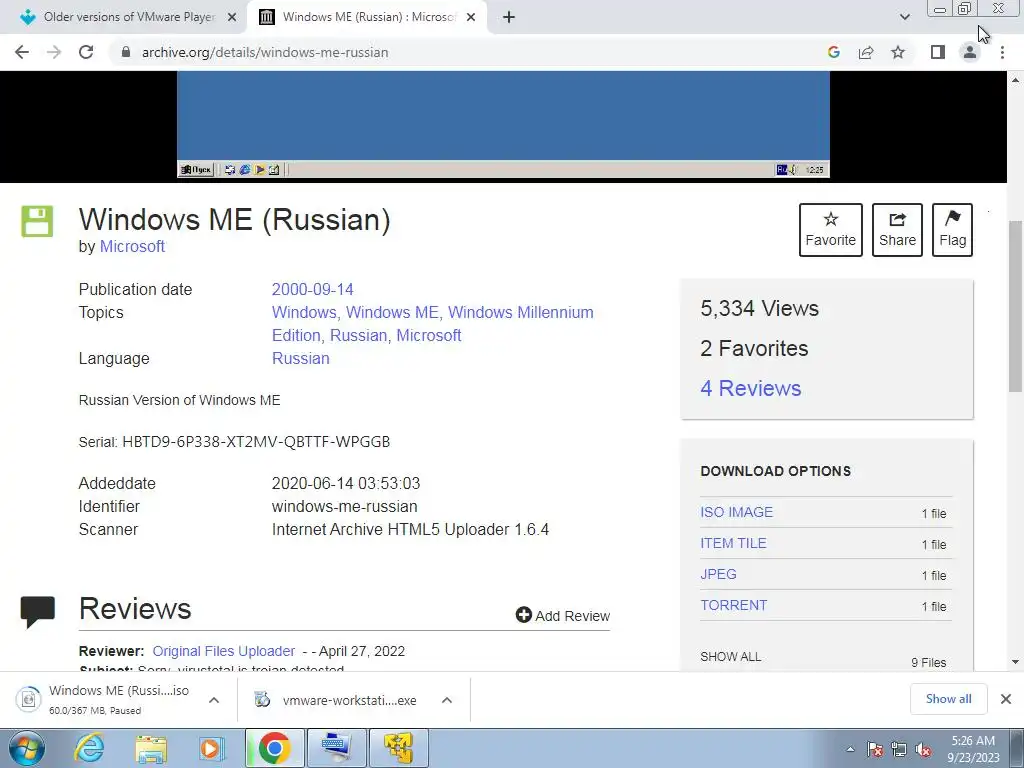This screenshot has width=1024, height=768.
Task: Download the ITEM TILE file
Action: [733, 543]
